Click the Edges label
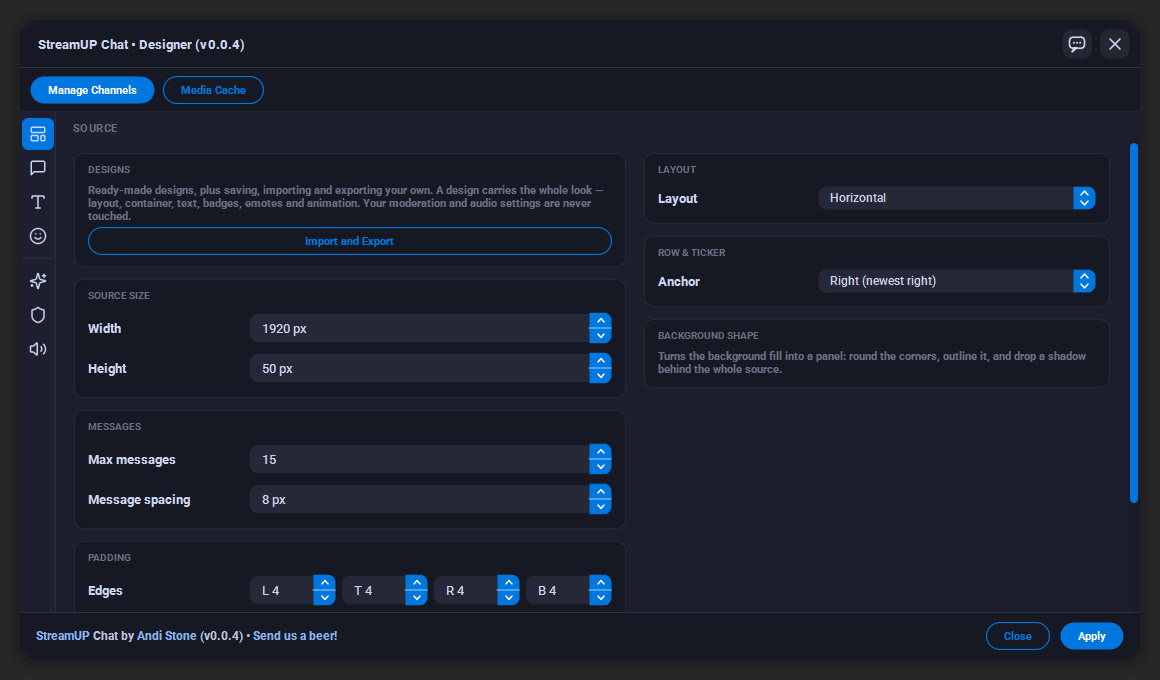 [105, 590]
